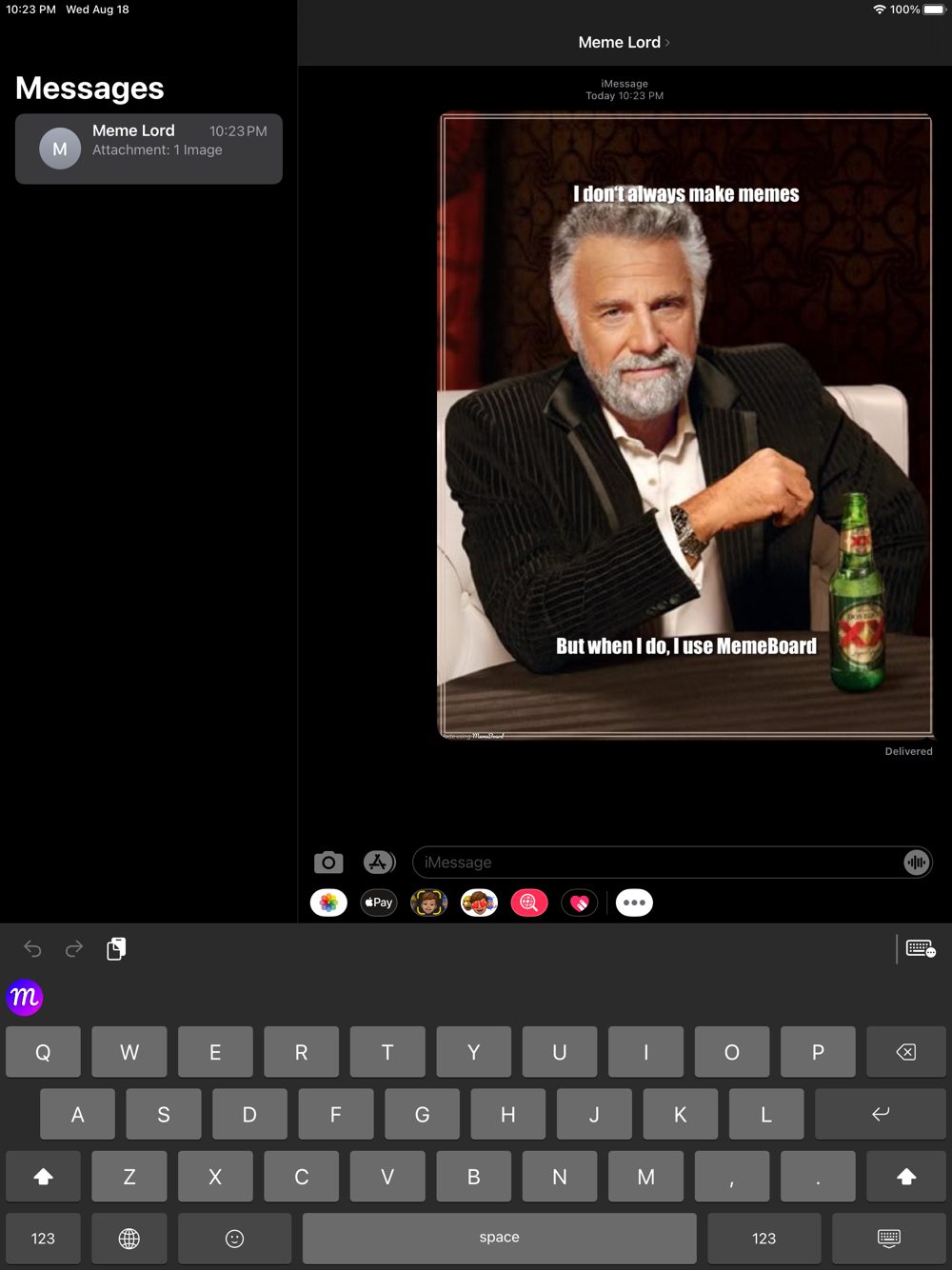Tap the space bar
This screenshot has width=952, height=1270.
click(x=500, y=1238)
